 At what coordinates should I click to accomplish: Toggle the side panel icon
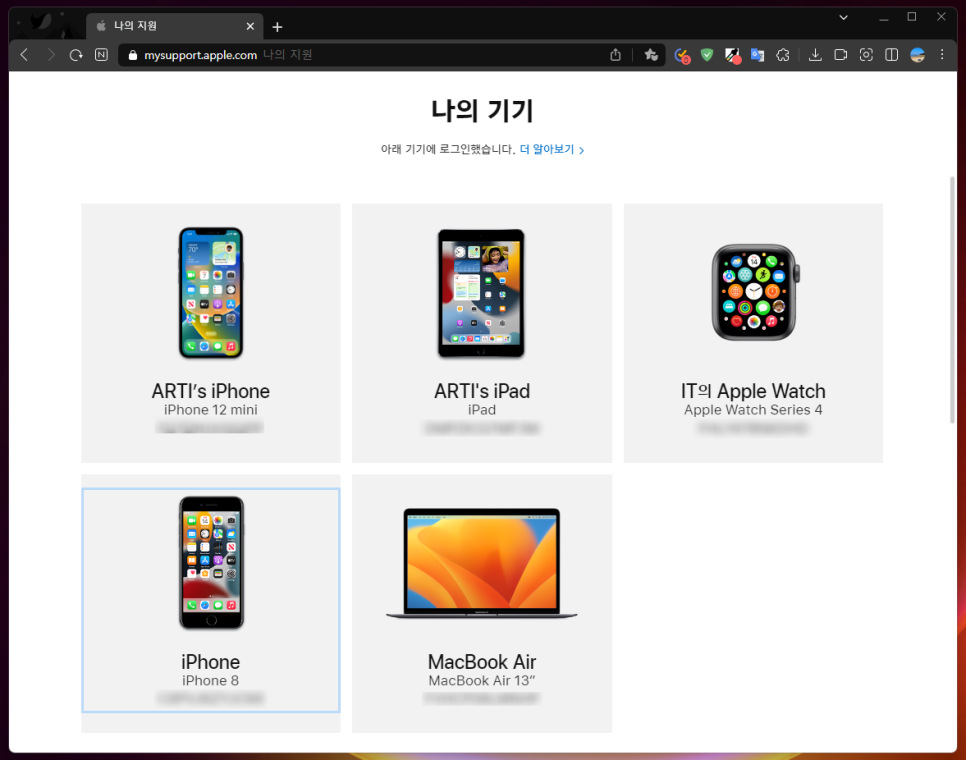coord(891,55)
